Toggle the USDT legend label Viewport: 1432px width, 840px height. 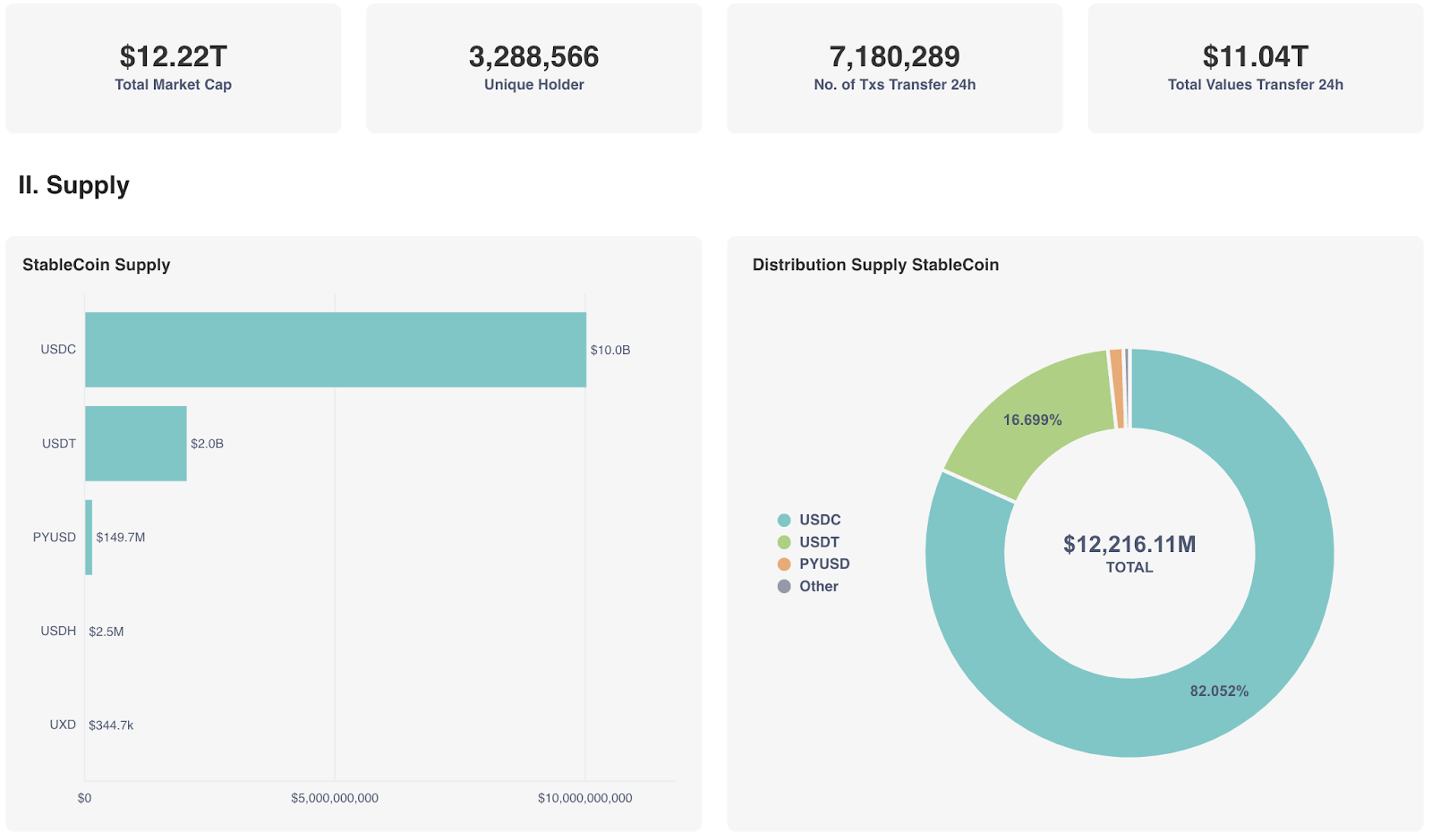819,542
